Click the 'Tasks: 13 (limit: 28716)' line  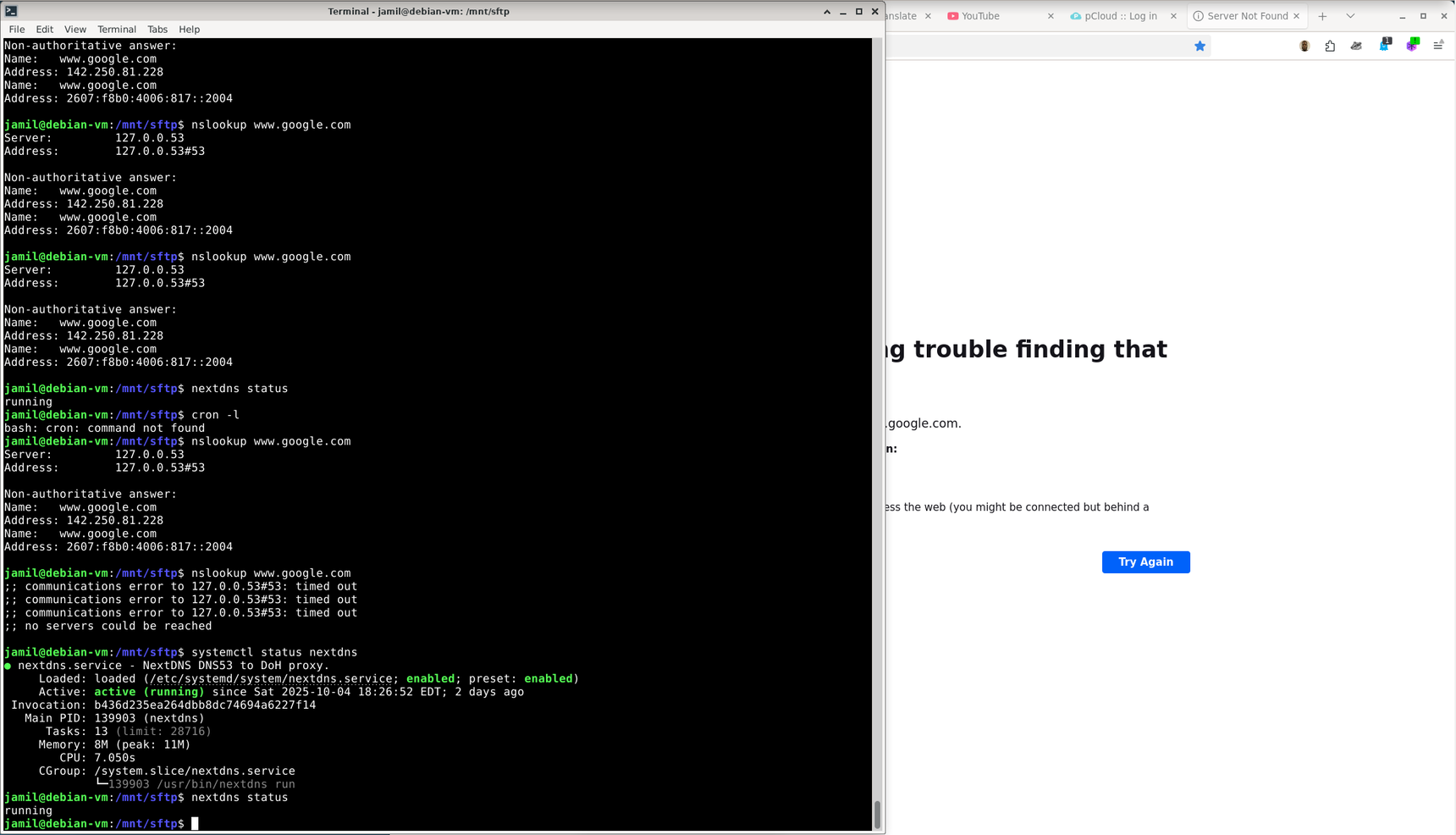[129, 731]
